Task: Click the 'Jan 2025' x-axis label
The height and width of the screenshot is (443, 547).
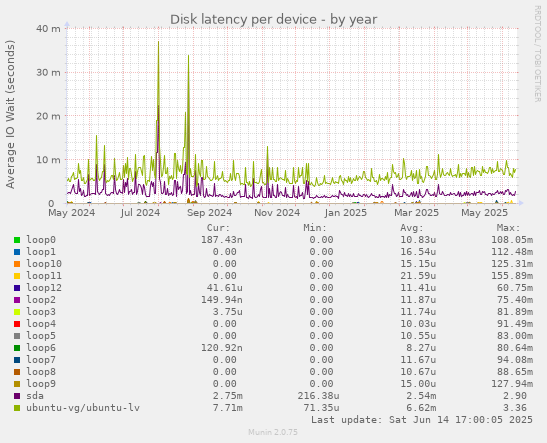Action: pyautogui.click(x=345, y=213)
